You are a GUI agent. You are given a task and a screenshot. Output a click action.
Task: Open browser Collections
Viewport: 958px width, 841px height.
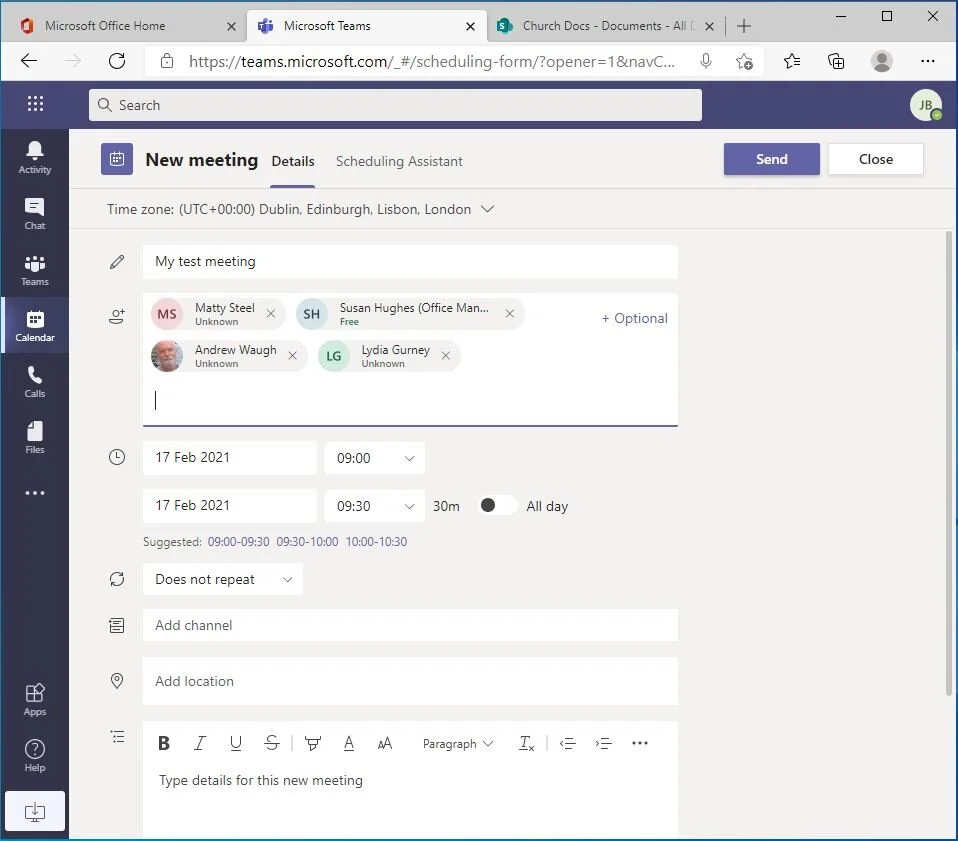click(x=836, y=61)
